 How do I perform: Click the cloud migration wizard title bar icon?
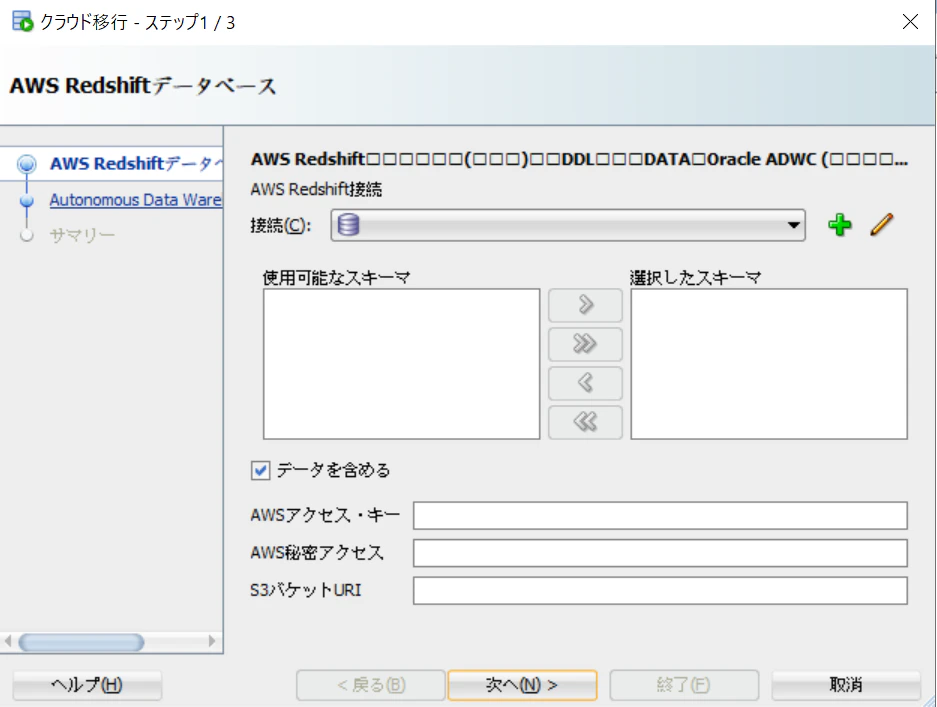(23, 22)
